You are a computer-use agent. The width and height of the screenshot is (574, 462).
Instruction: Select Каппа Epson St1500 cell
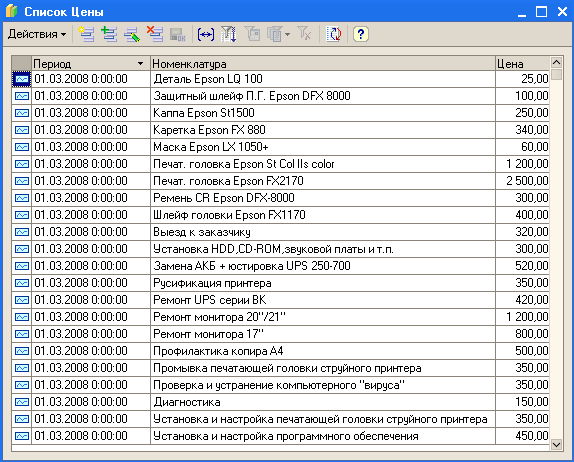tap(323, 113)
